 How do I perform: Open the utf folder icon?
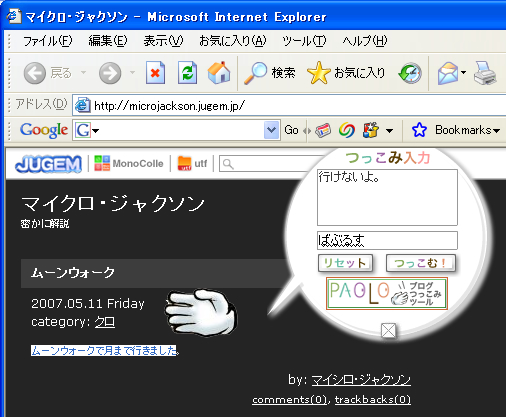pos(184,163)
